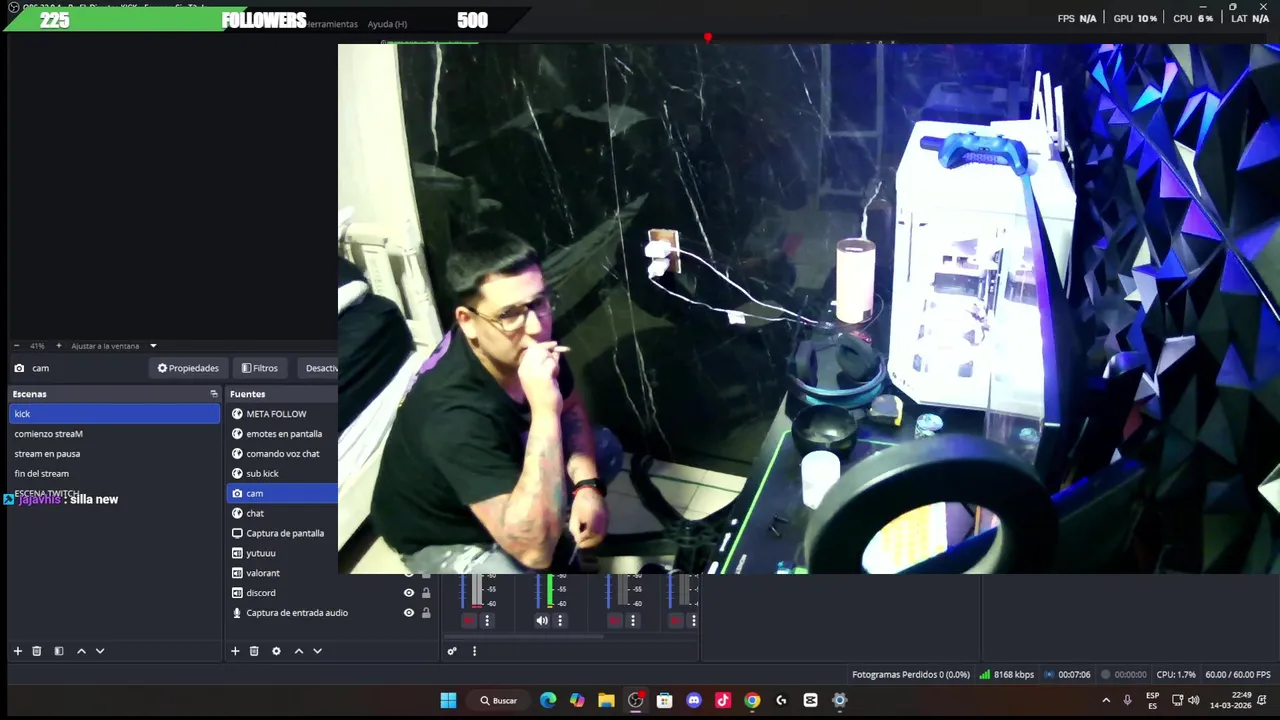The height and width of the screenshot is (720, 1280).
Task: Open three-dot menu beside the speaker icon
Action: point(560,621)
